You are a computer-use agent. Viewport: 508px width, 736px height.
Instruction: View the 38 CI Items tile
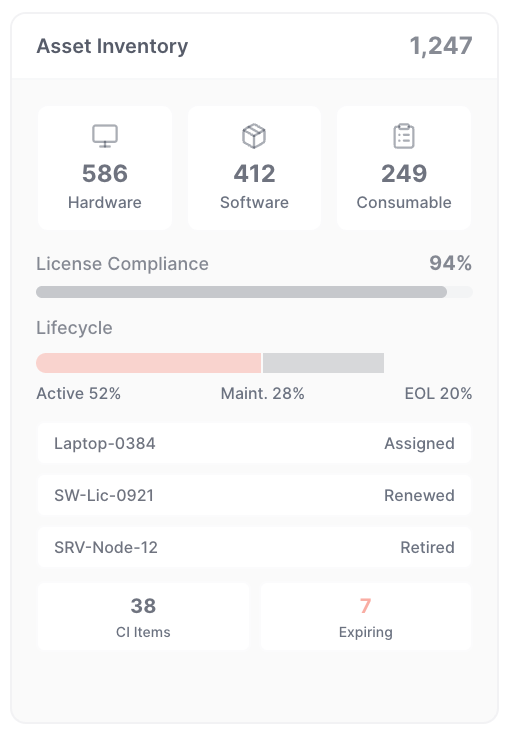coord(143,616)
